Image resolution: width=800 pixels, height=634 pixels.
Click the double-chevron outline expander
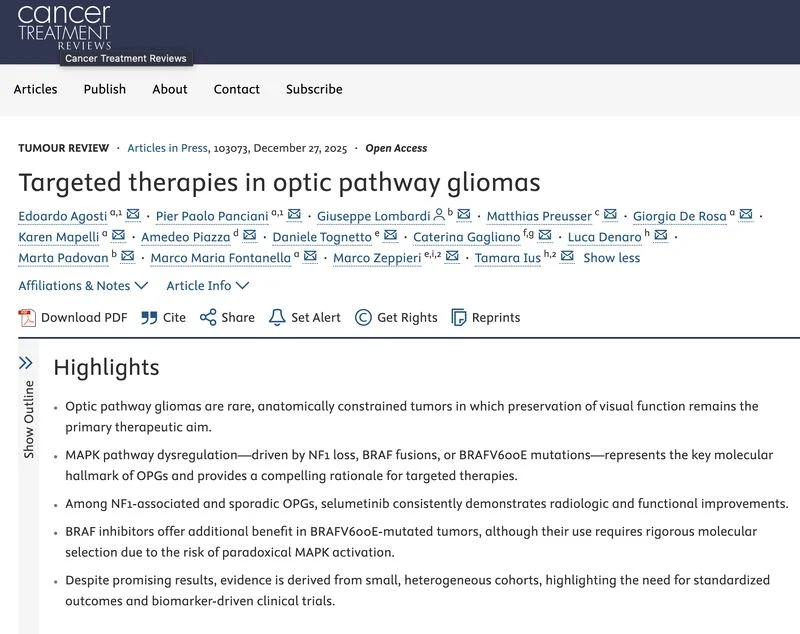tap(24, 361)
